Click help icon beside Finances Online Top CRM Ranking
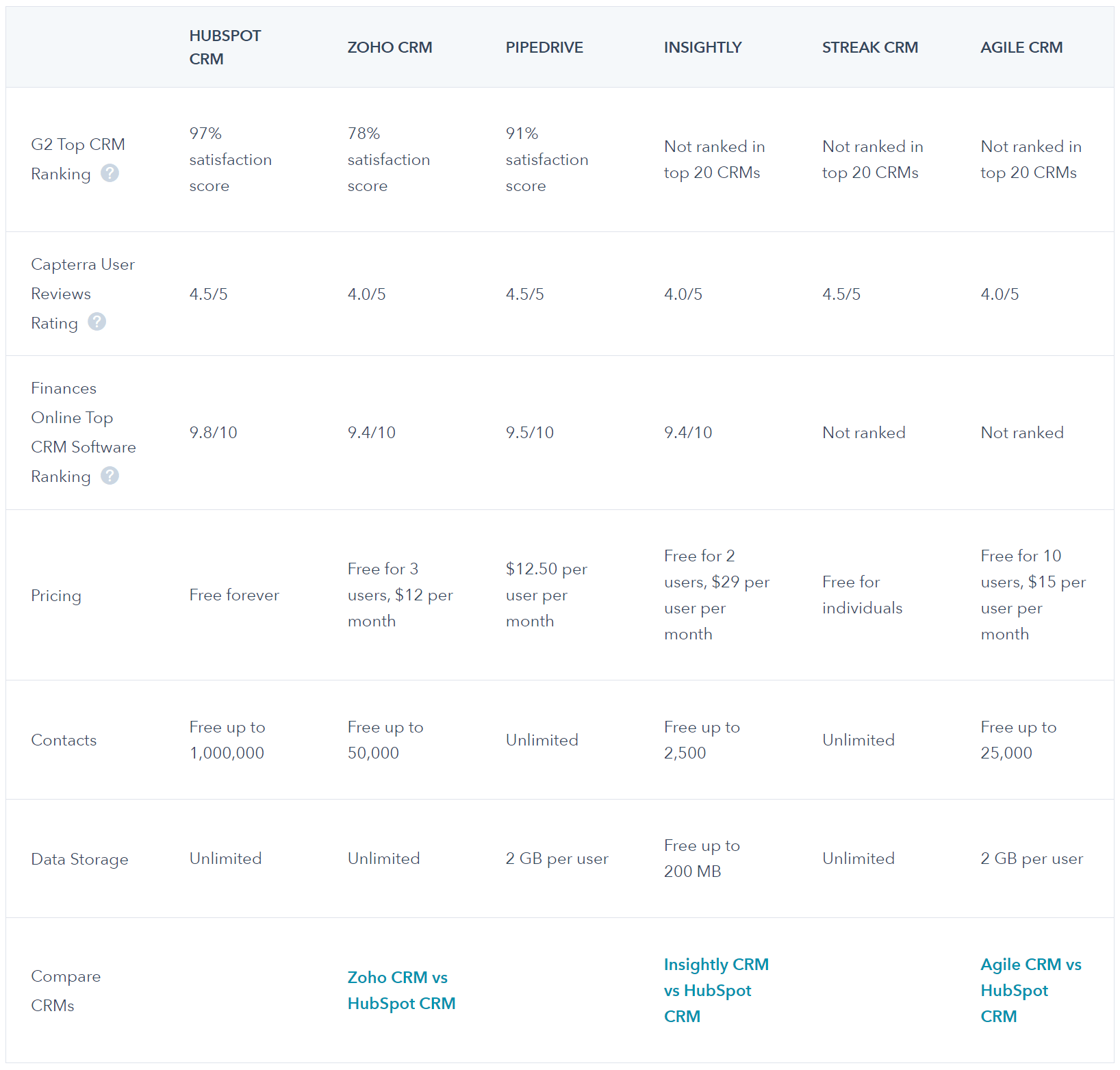The image size is (1120, 1070). 110,475
